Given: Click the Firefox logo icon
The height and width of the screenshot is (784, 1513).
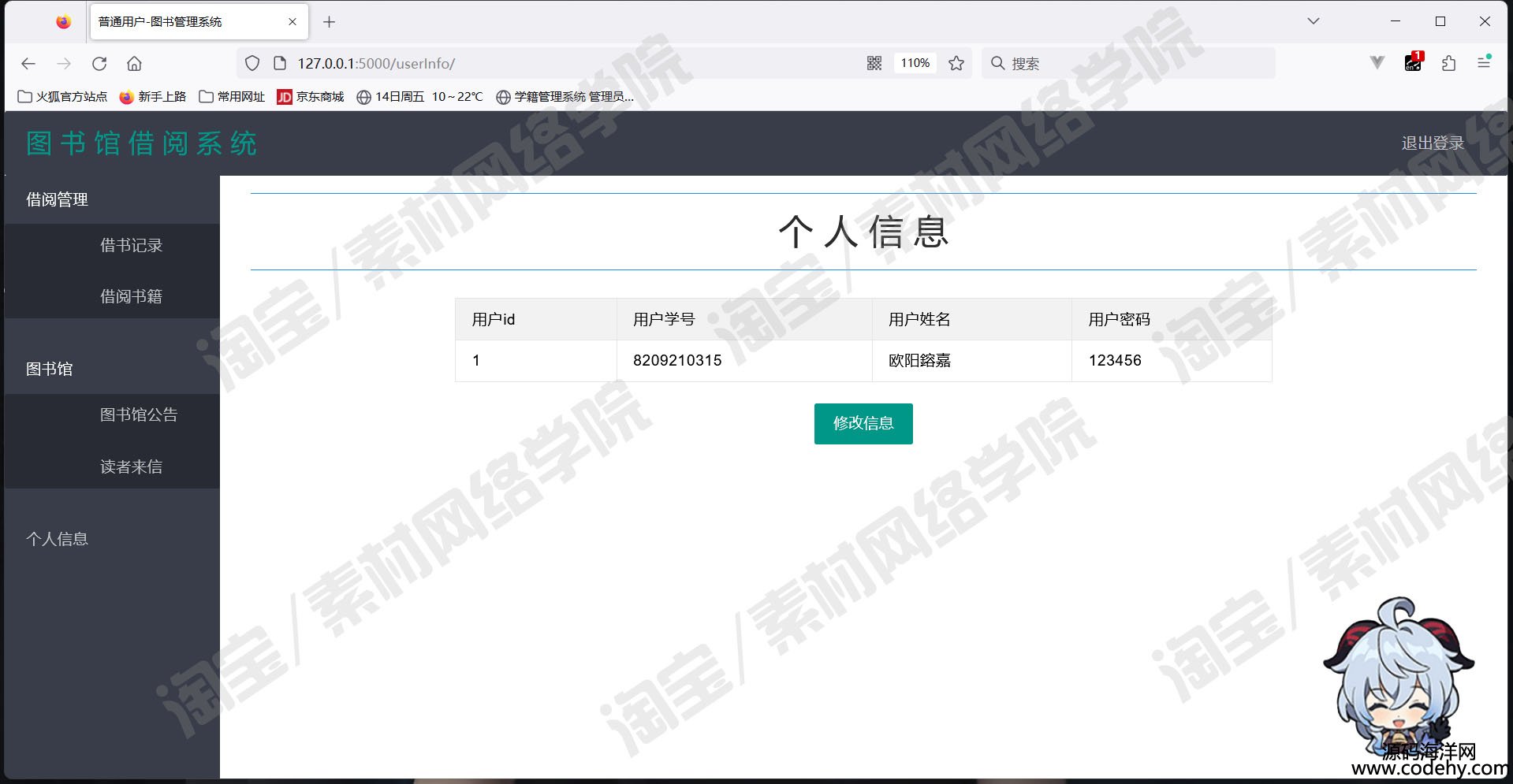Looking at the screenshot, I should click(64, 22).
